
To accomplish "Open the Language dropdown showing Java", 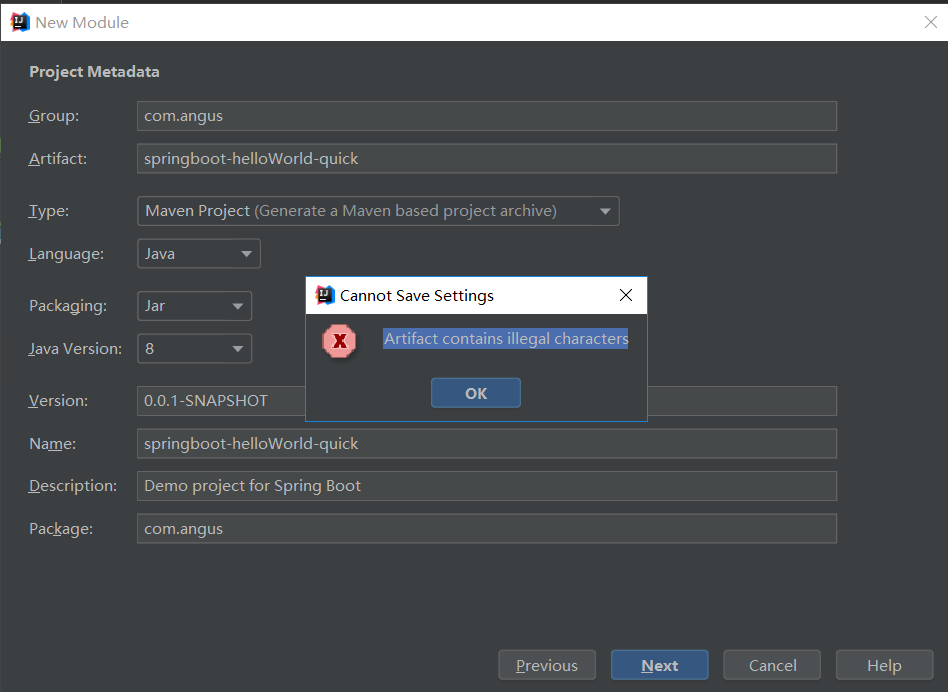I will [199, 253].
